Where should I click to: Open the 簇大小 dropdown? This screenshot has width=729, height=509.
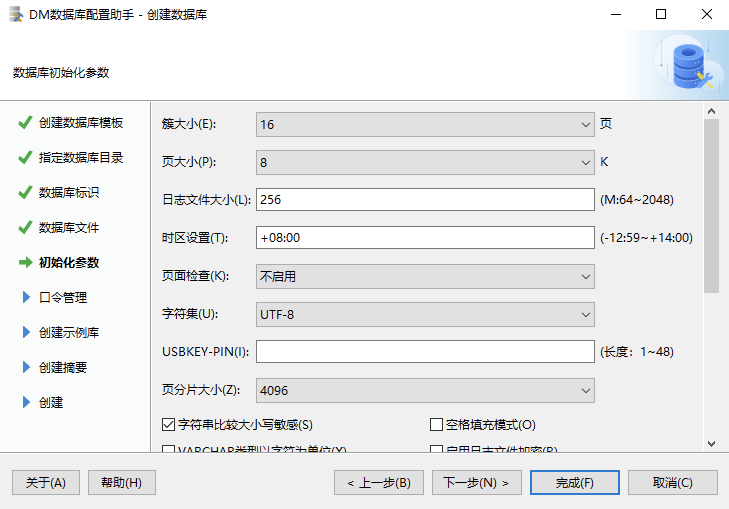pyautogui.click(x=425, y=125)
